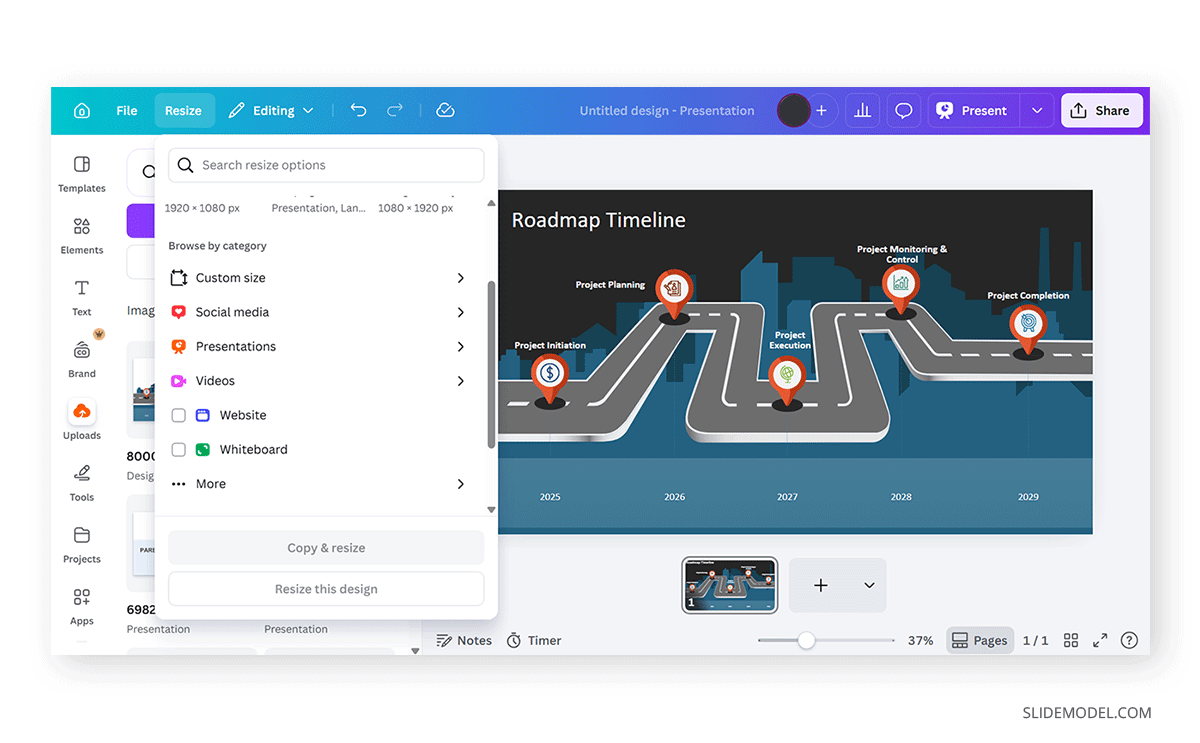Open the comments speech bubble icon

point(903,111)
